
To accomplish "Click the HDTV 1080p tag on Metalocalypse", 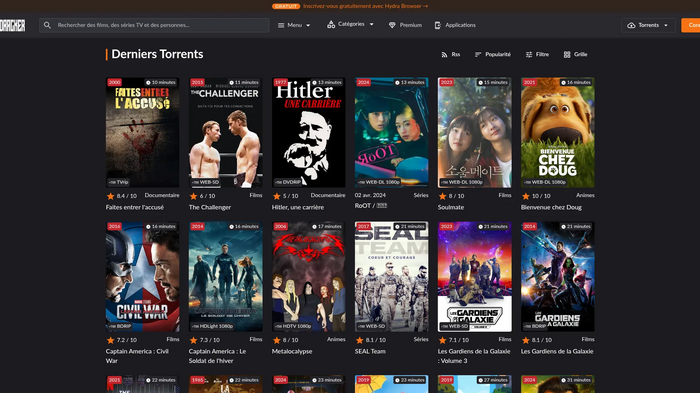I will [293, 326].
